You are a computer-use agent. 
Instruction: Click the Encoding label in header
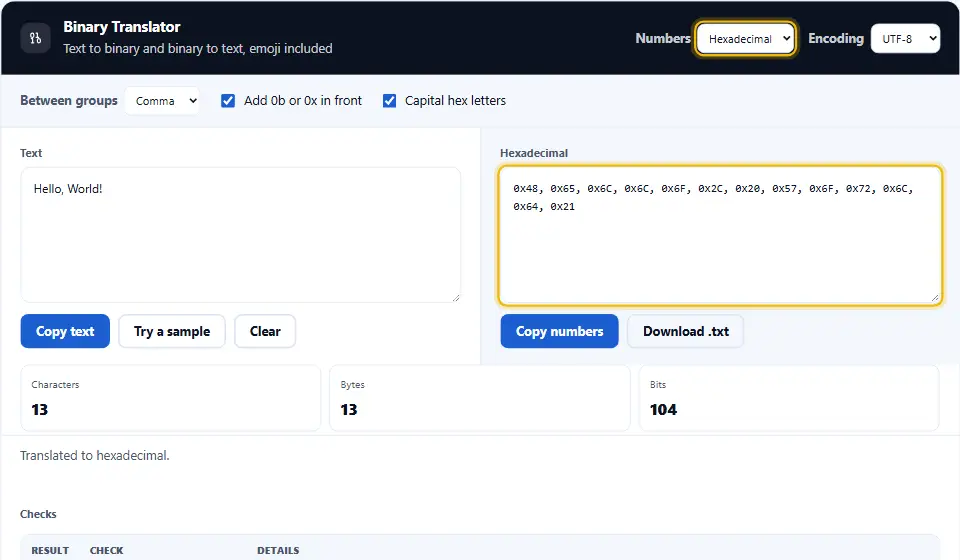836,38
